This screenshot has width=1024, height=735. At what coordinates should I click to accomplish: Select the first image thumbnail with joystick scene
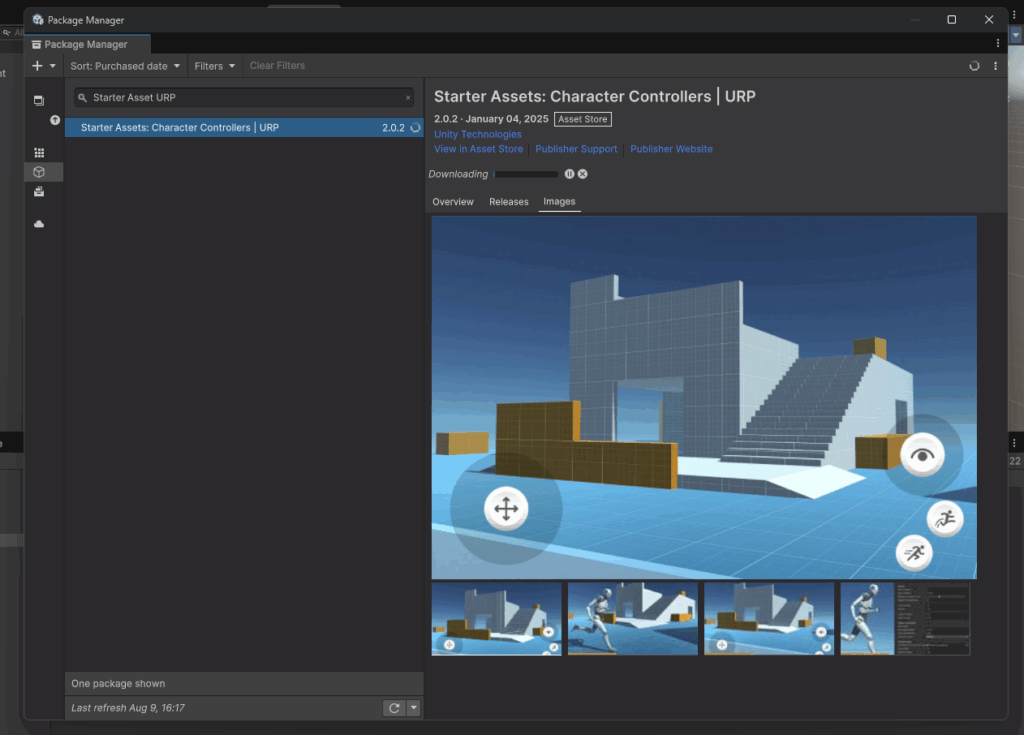click(496, 619)
